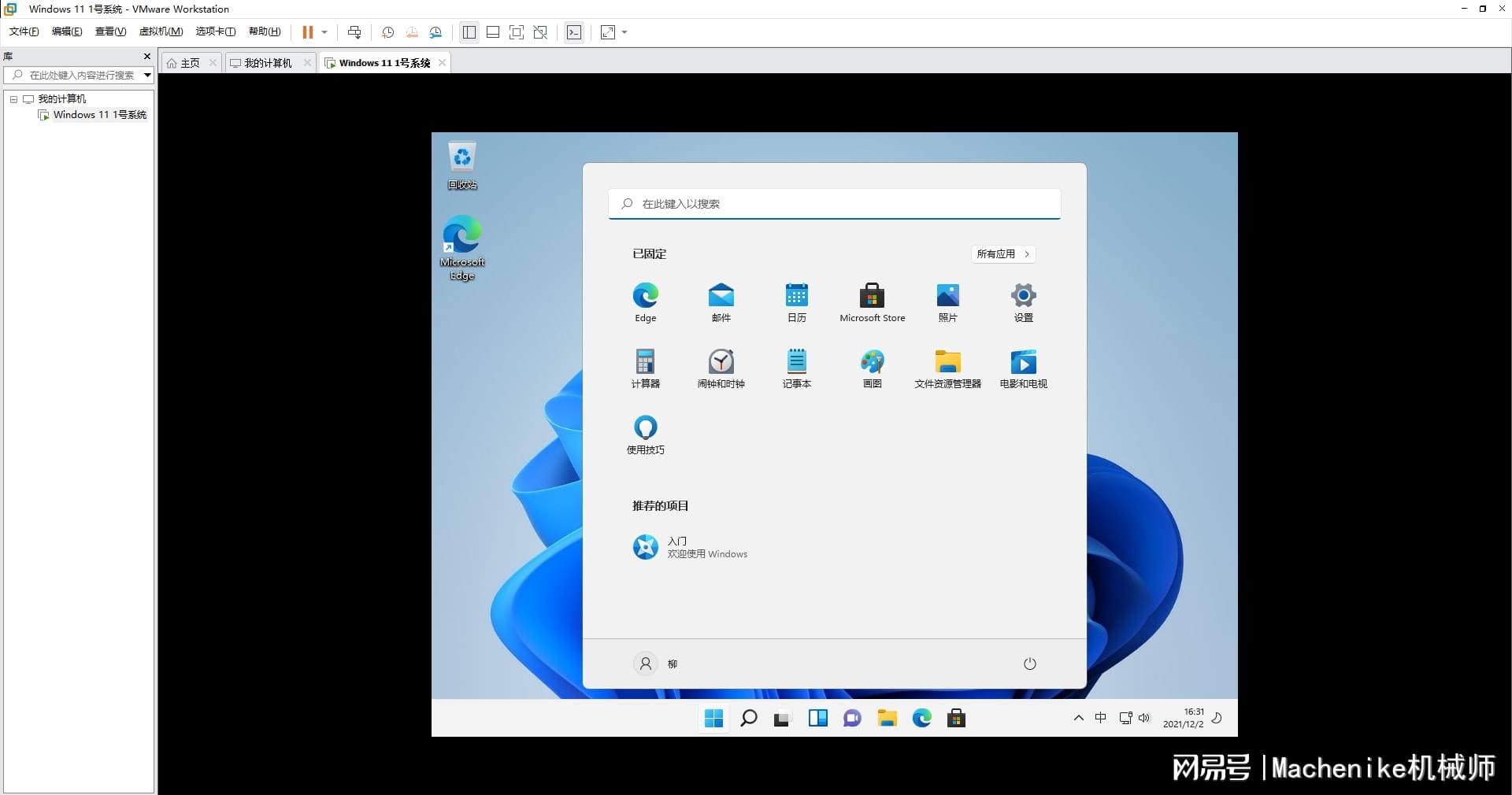
Task: Open the 柳 user account menu
Action: [656, 664]
